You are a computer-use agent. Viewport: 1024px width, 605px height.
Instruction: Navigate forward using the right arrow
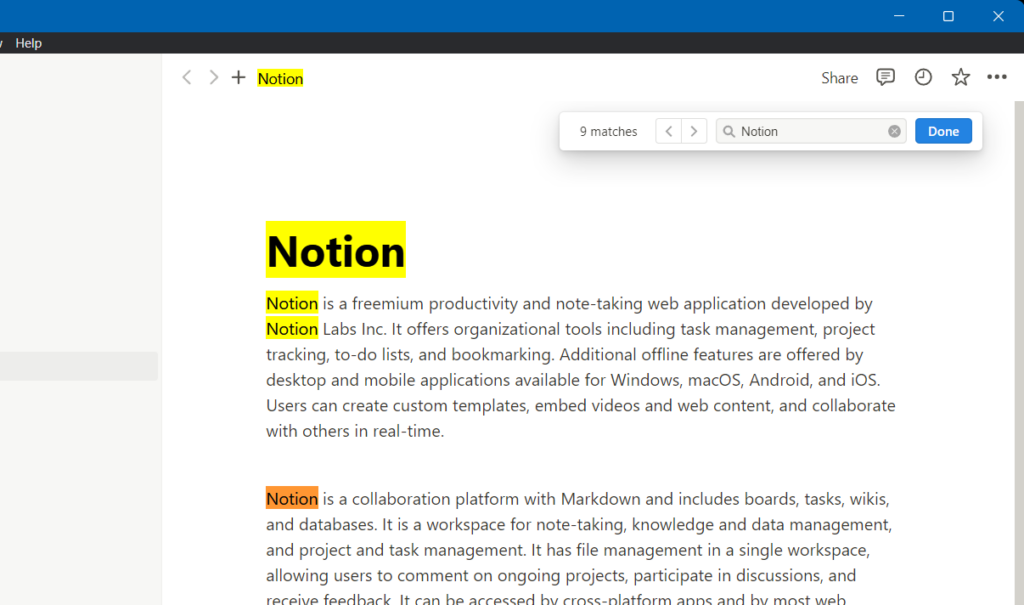point(213,77)
